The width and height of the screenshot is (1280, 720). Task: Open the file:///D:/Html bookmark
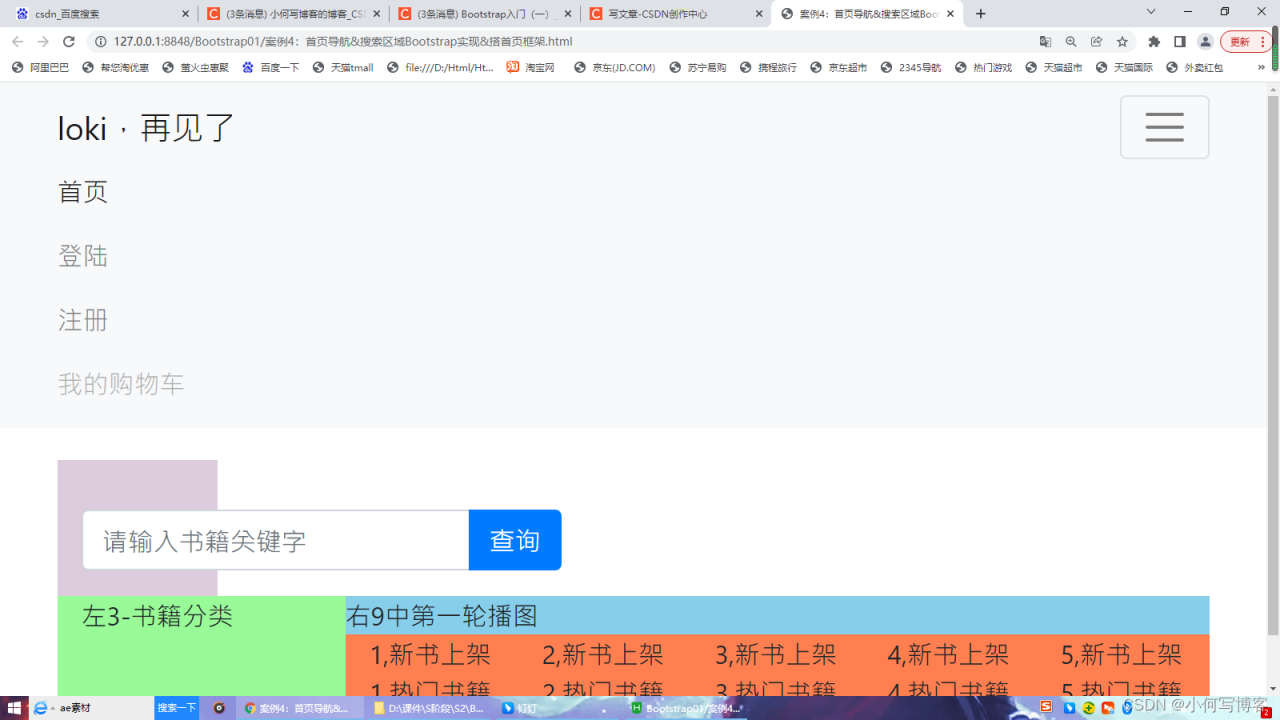(x=440, y=68)
